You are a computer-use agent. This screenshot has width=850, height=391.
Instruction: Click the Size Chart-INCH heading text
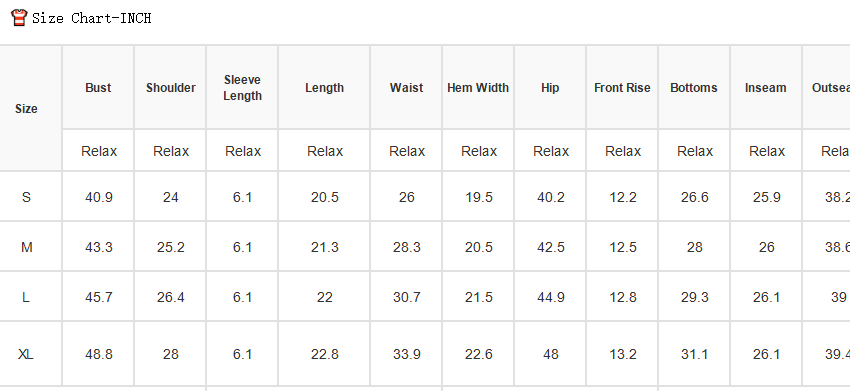click(92, 18)
